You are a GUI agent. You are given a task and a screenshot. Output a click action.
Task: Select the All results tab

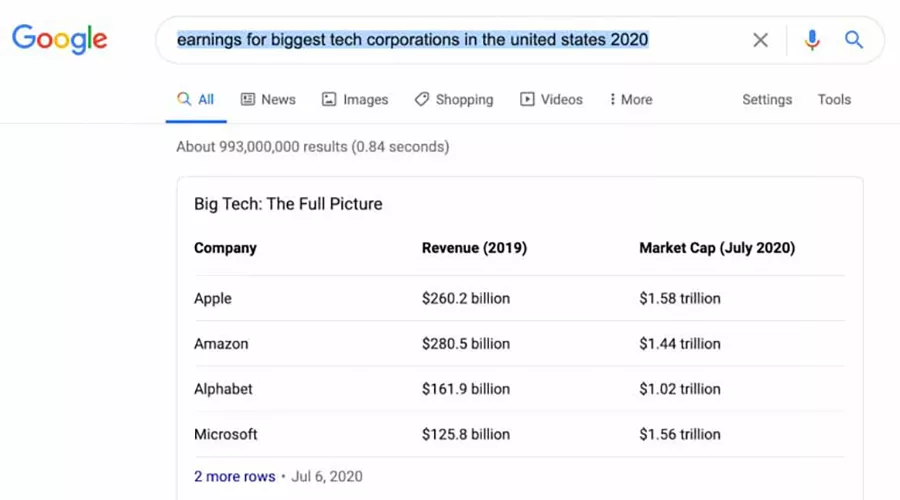pyautogui.click(x=196, y=99)
